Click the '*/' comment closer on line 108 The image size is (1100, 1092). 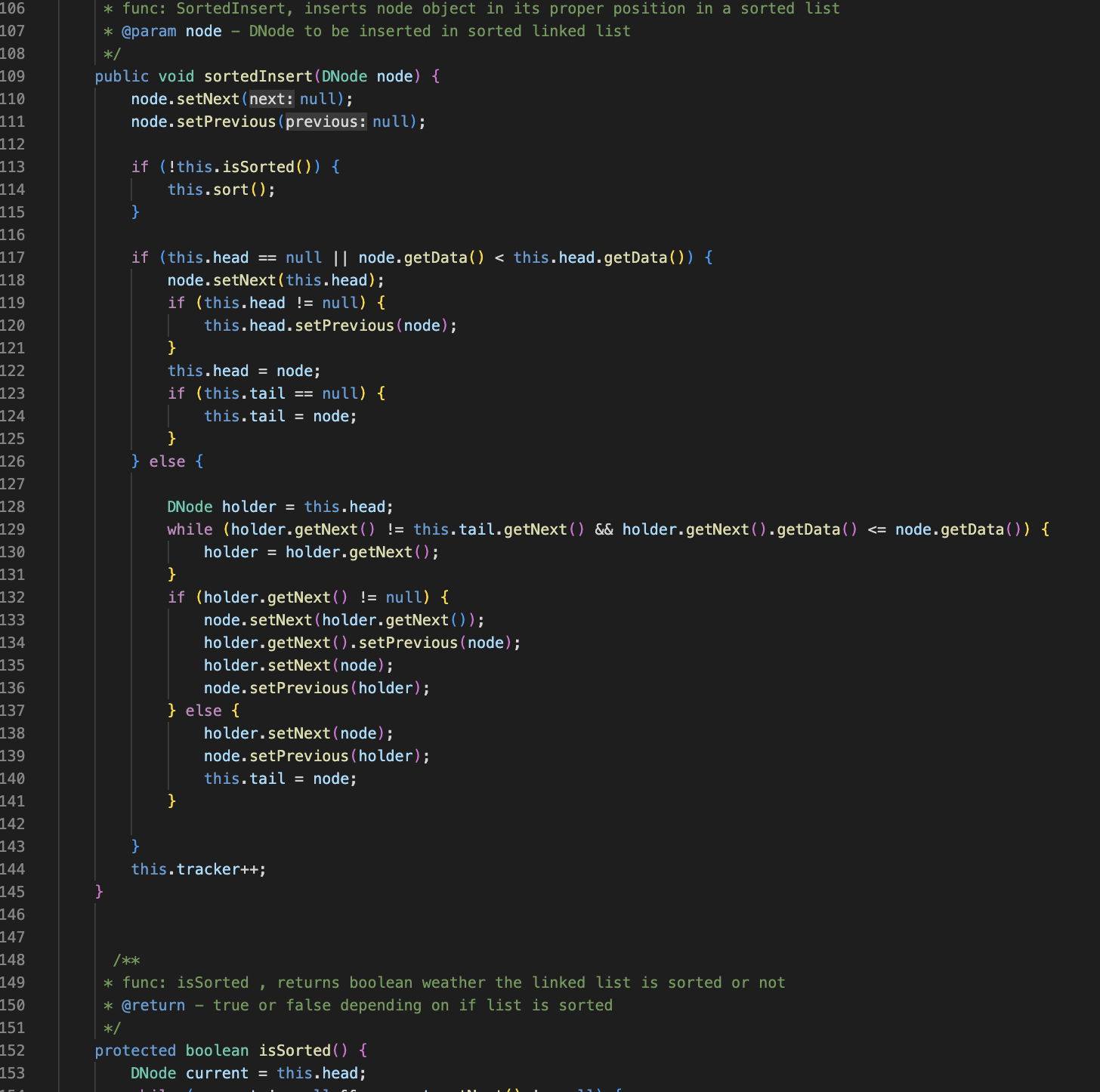coord(112,54)
